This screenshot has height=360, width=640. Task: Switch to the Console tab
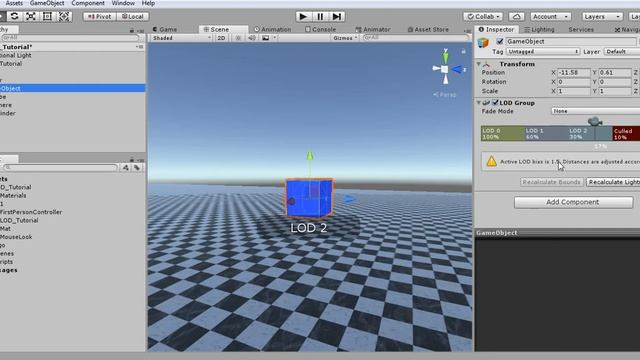pos(321,29)
